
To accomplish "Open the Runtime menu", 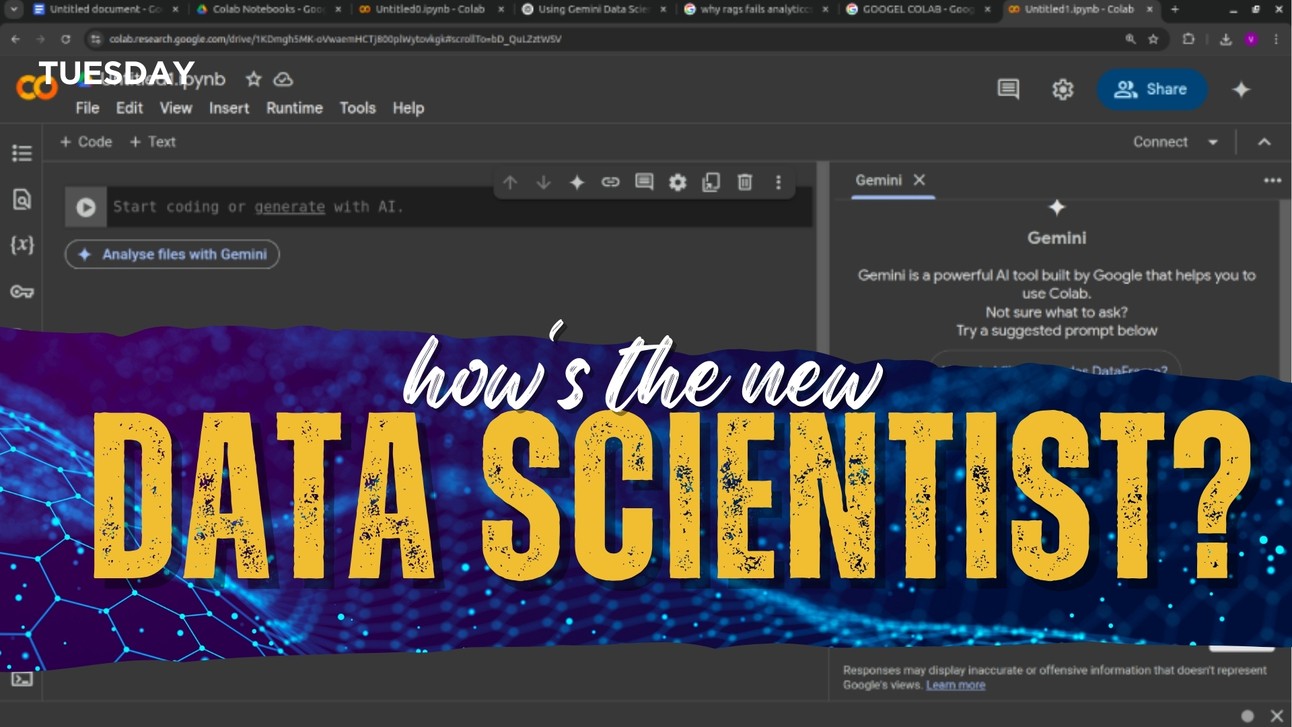I will (294, 108).
